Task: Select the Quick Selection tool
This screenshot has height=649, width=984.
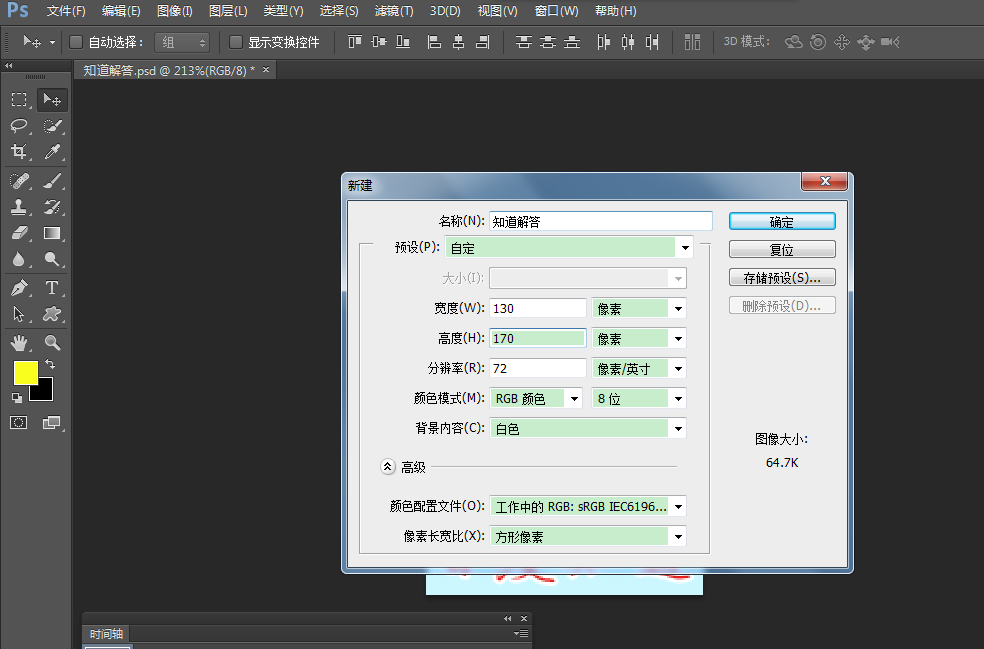Action: [x=52, y=126]
